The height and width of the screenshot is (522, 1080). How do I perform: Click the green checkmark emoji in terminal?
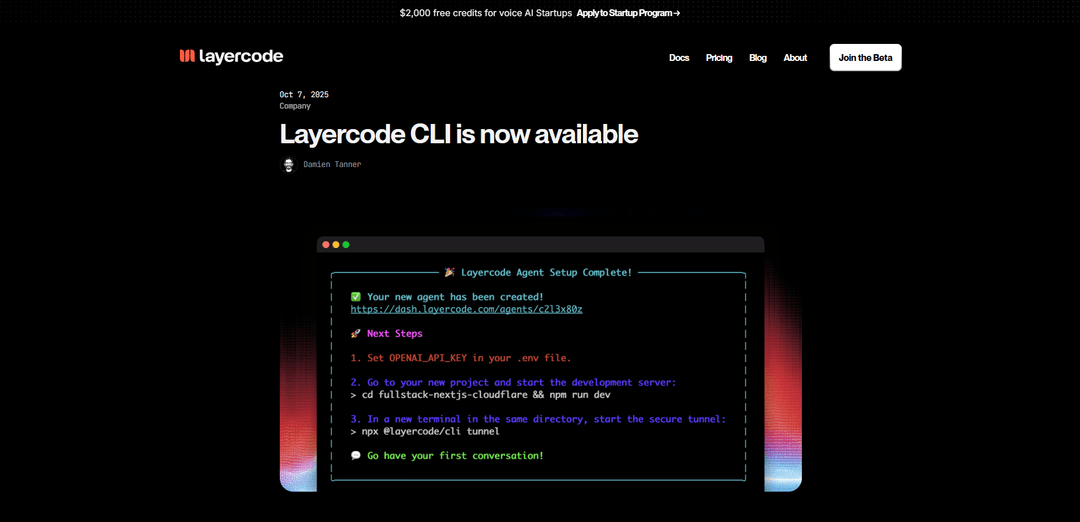(x=356, y=297)
